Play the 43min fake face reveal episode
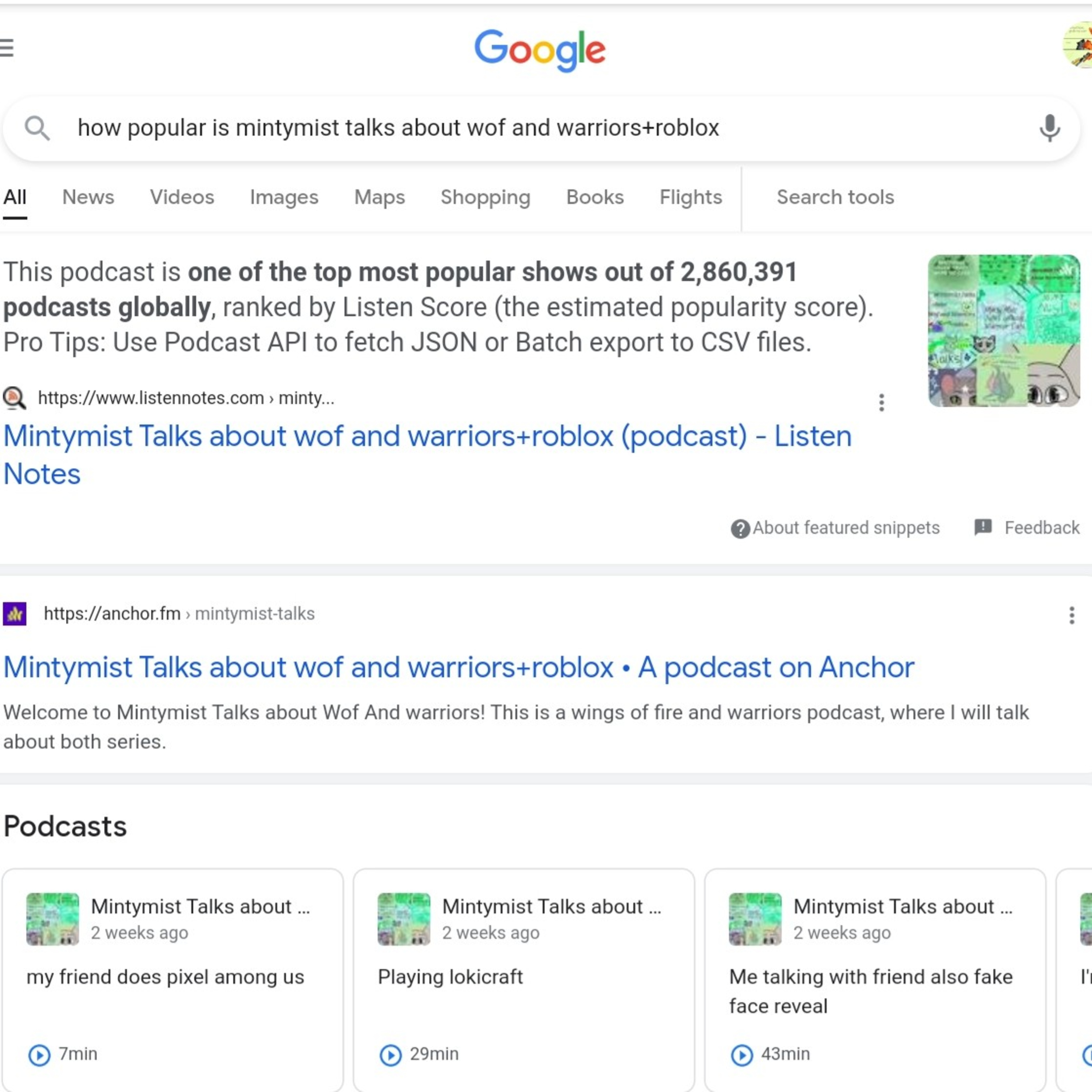This screenshot has height=1092, width=1092. [x=741, y=1055]
